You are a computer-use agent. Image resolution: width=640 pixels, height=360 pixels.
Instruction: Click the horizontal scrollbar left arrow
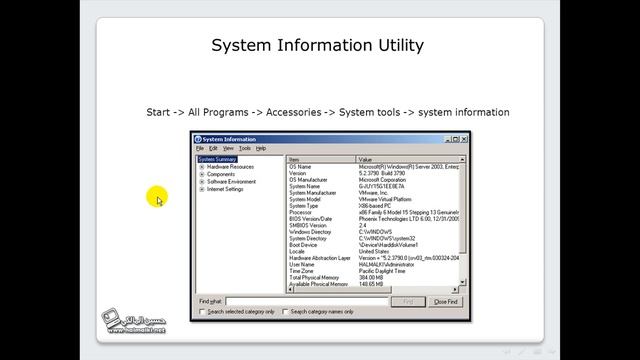pos(291,289)
